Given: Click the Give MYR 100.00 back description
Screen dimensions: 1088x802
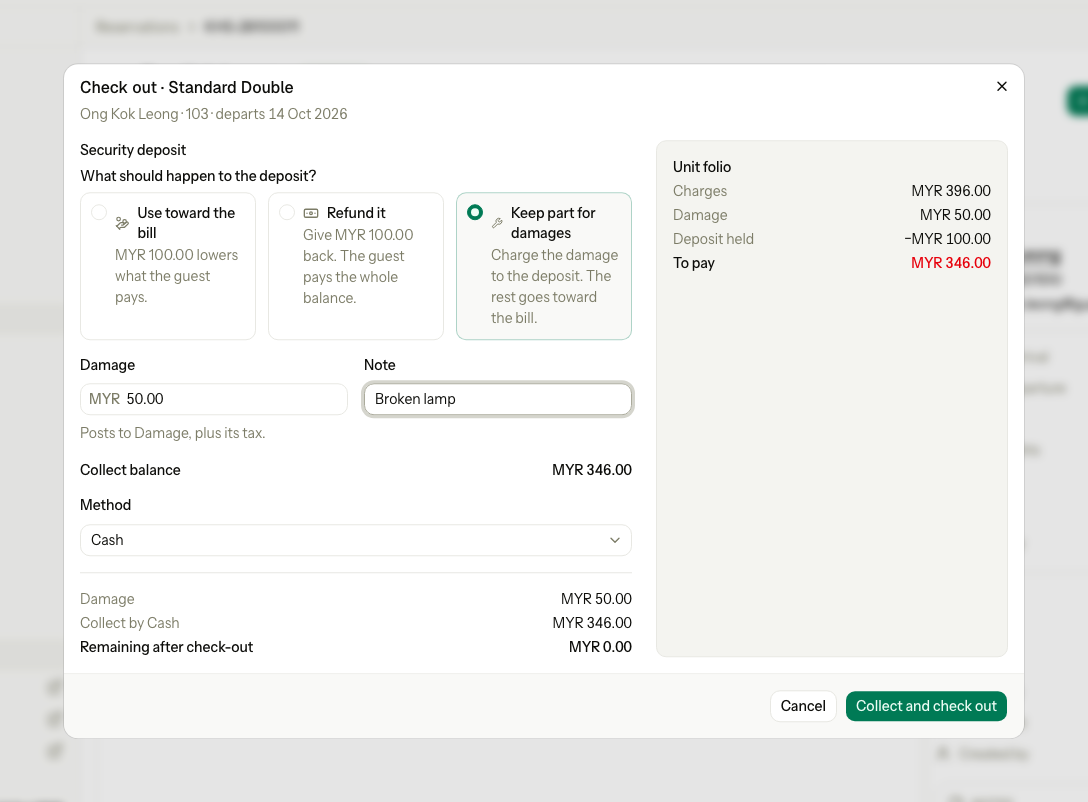Looking at the screenshot, I should tap(358, 266).
